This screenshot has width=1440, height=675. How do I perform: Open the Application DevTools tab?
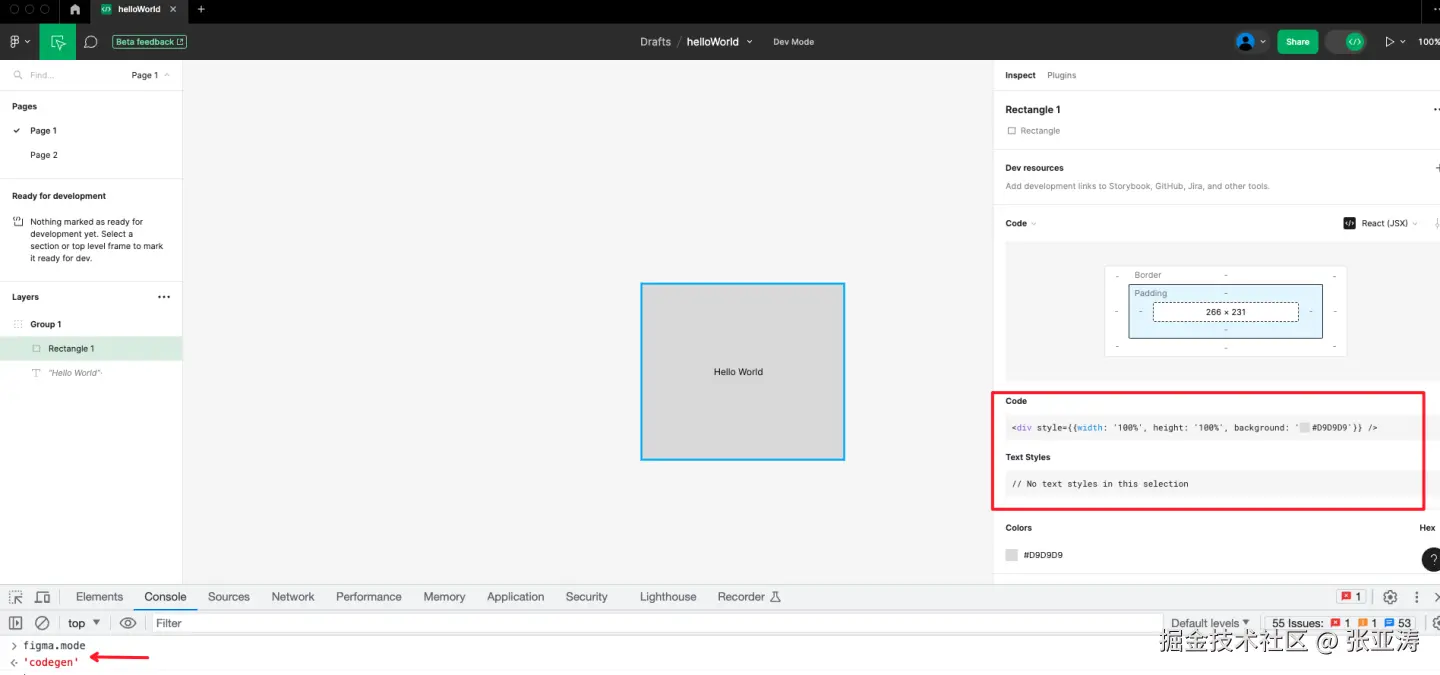point(516,597)
